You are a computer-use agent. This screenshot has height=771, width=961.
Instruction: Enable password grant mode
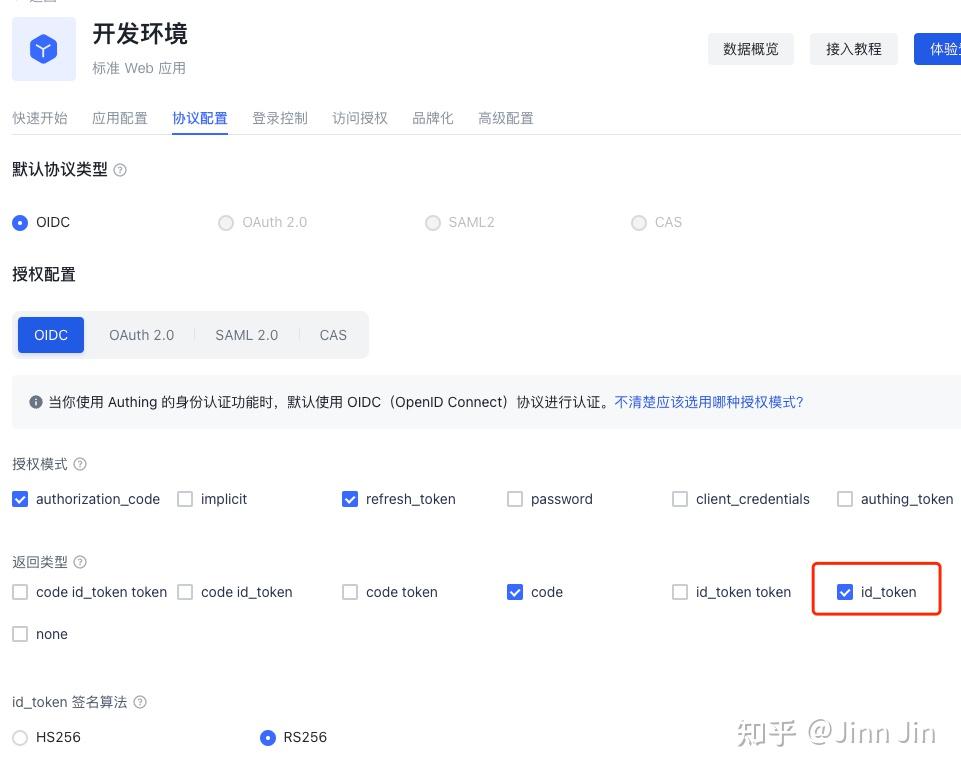coord(515,499)
